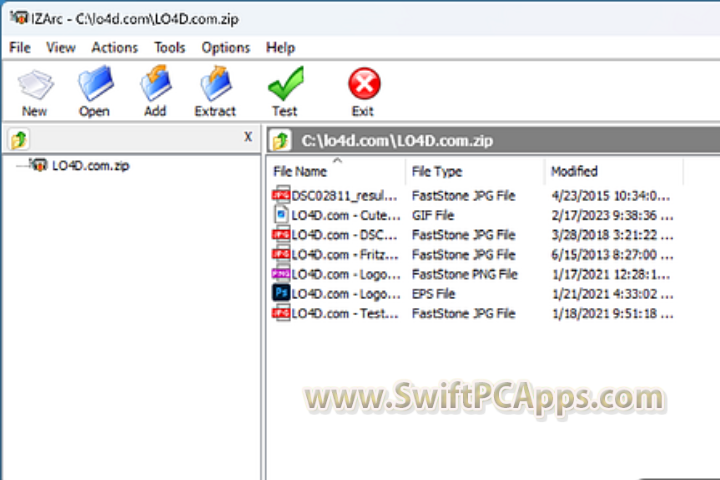
Task: Click JPG icon of LO4D.com - DSC...
Action: tap(281, 235)
